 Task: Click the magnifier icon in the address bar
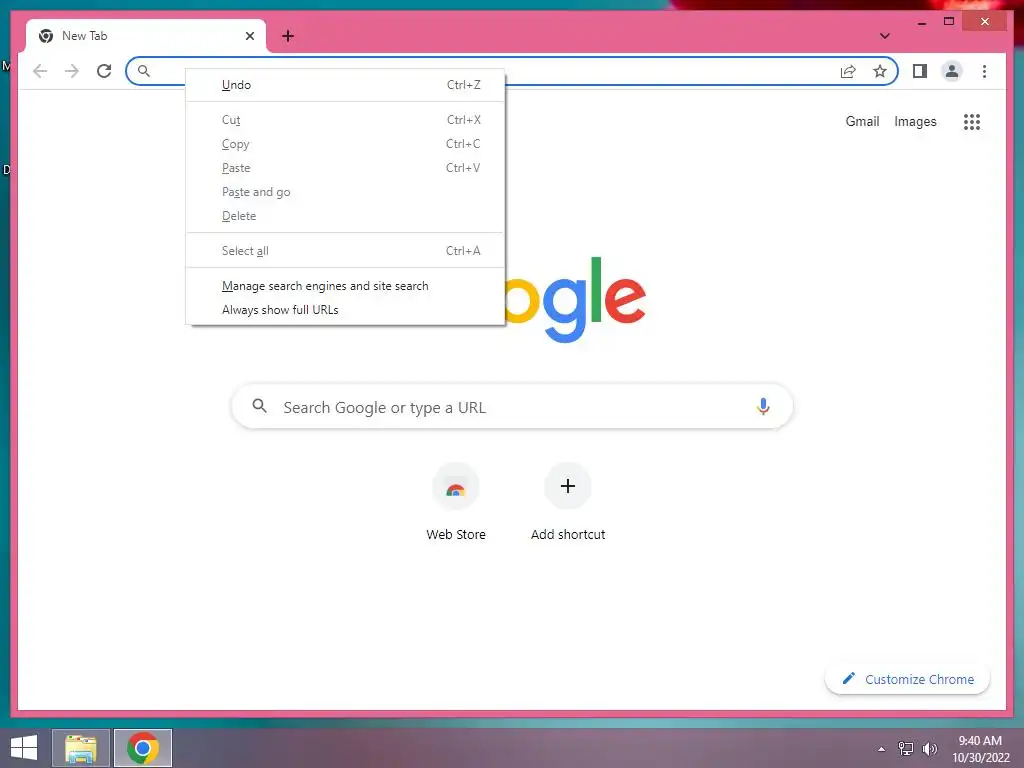144,71
